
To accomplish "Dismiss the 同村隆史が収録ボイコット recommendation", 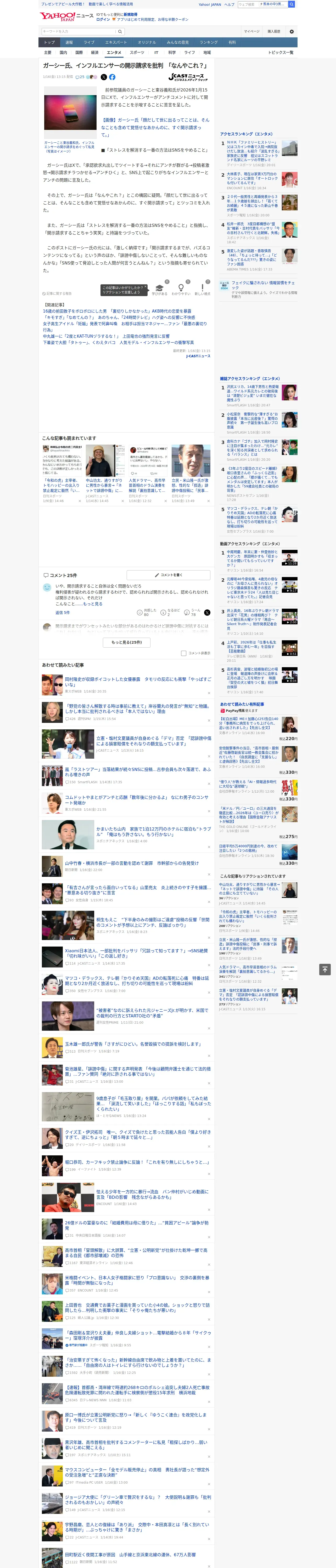I will tap(209, 693).
